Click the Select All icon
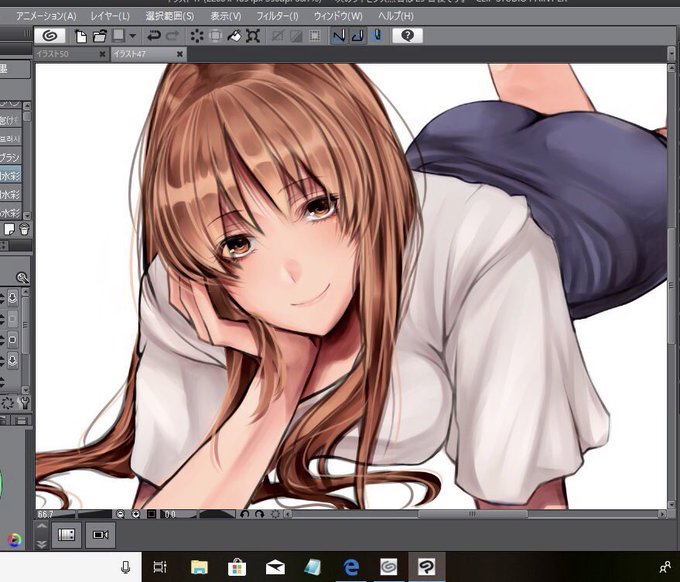 (x=277, y=36)
